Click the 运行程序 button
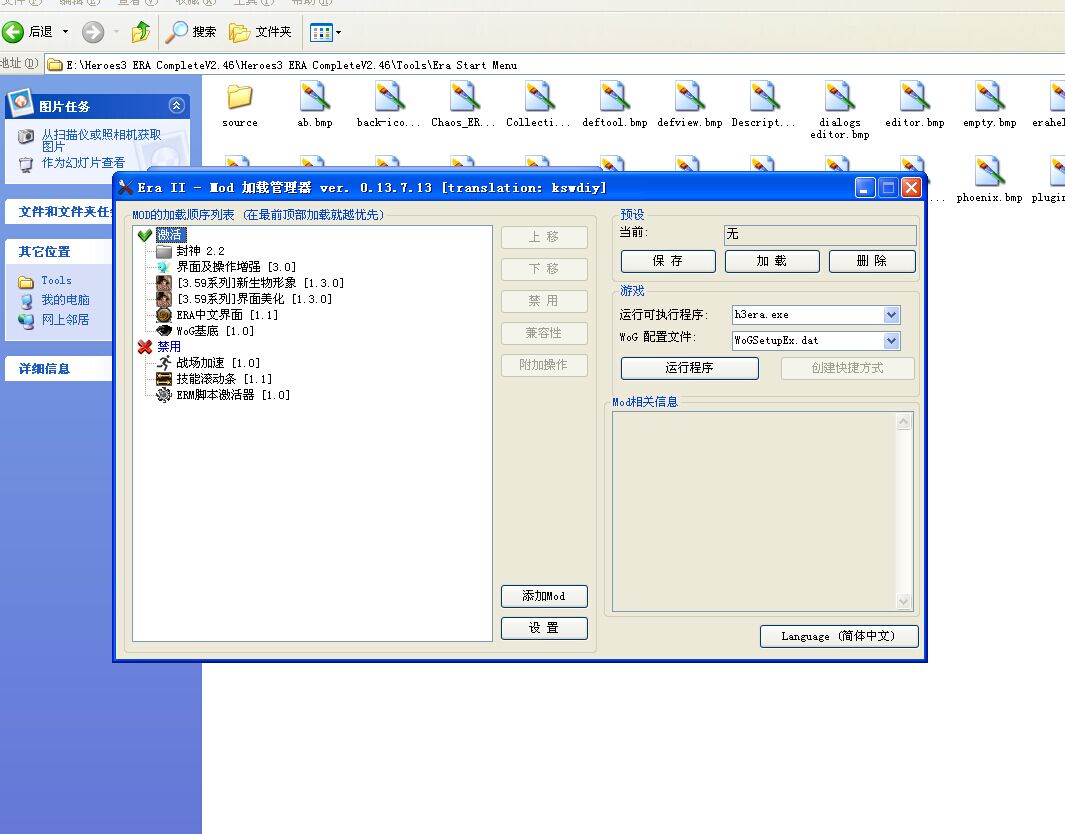This screenshot has height=834, width=1065. click(689, 367)
